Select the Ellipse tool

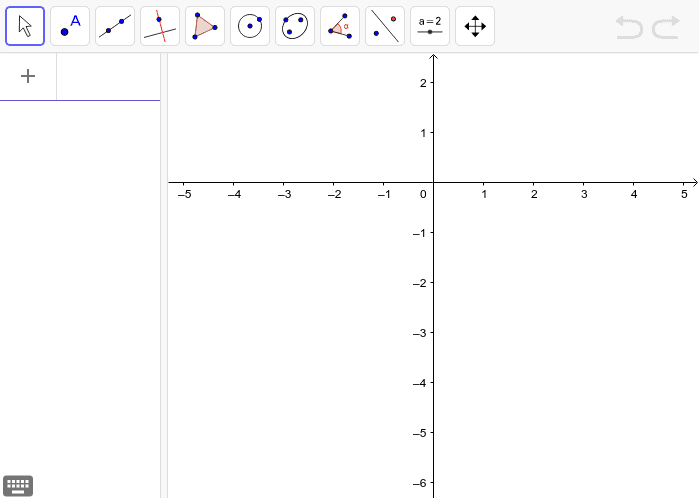295,26
